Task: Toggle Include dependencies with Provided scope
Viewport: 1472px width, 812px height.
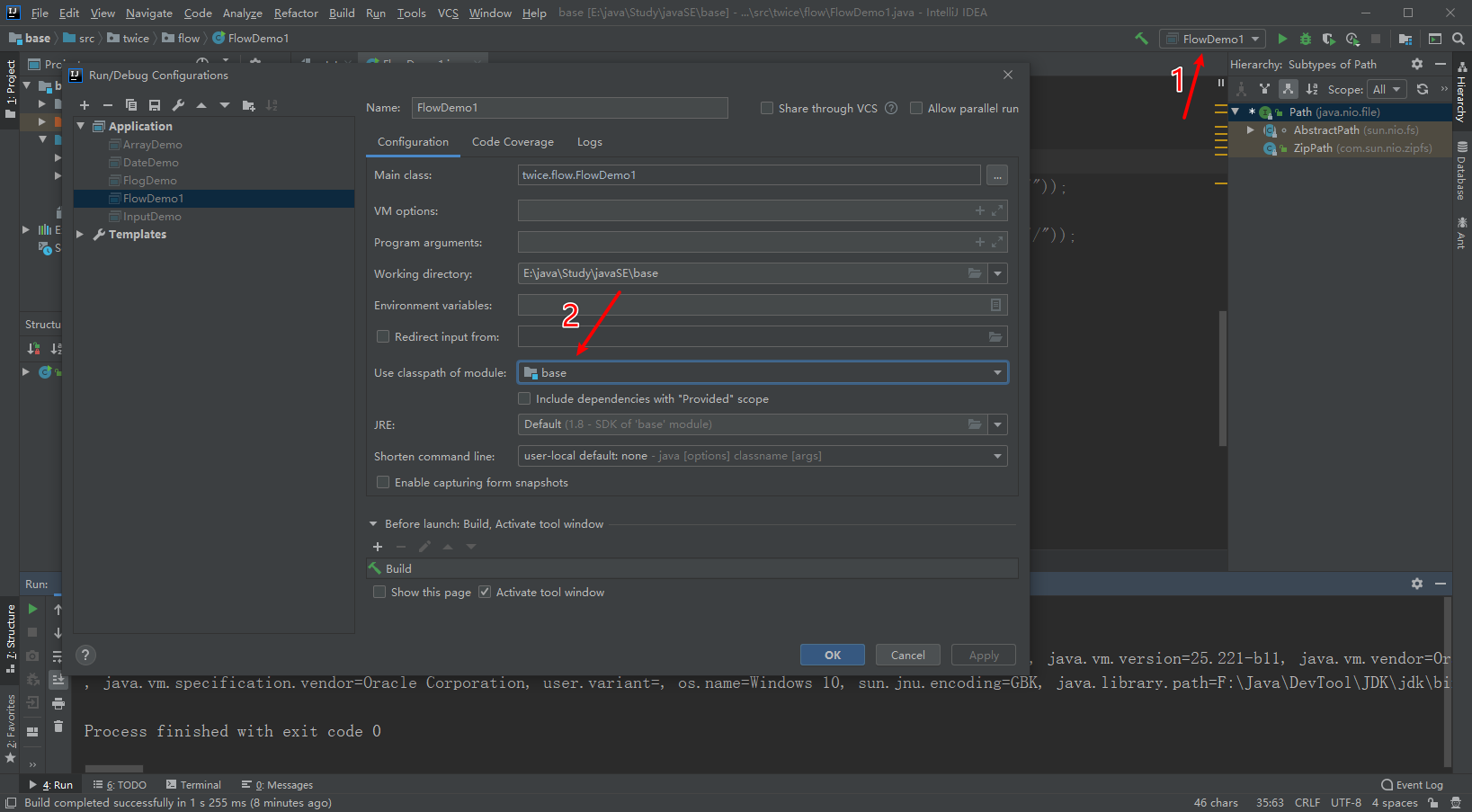Action: point(524,398)
